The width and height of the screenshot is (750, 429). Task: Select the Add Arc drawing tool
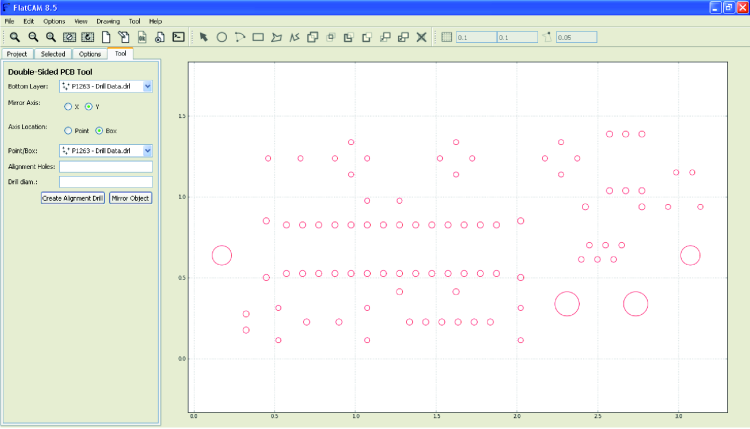240,37
